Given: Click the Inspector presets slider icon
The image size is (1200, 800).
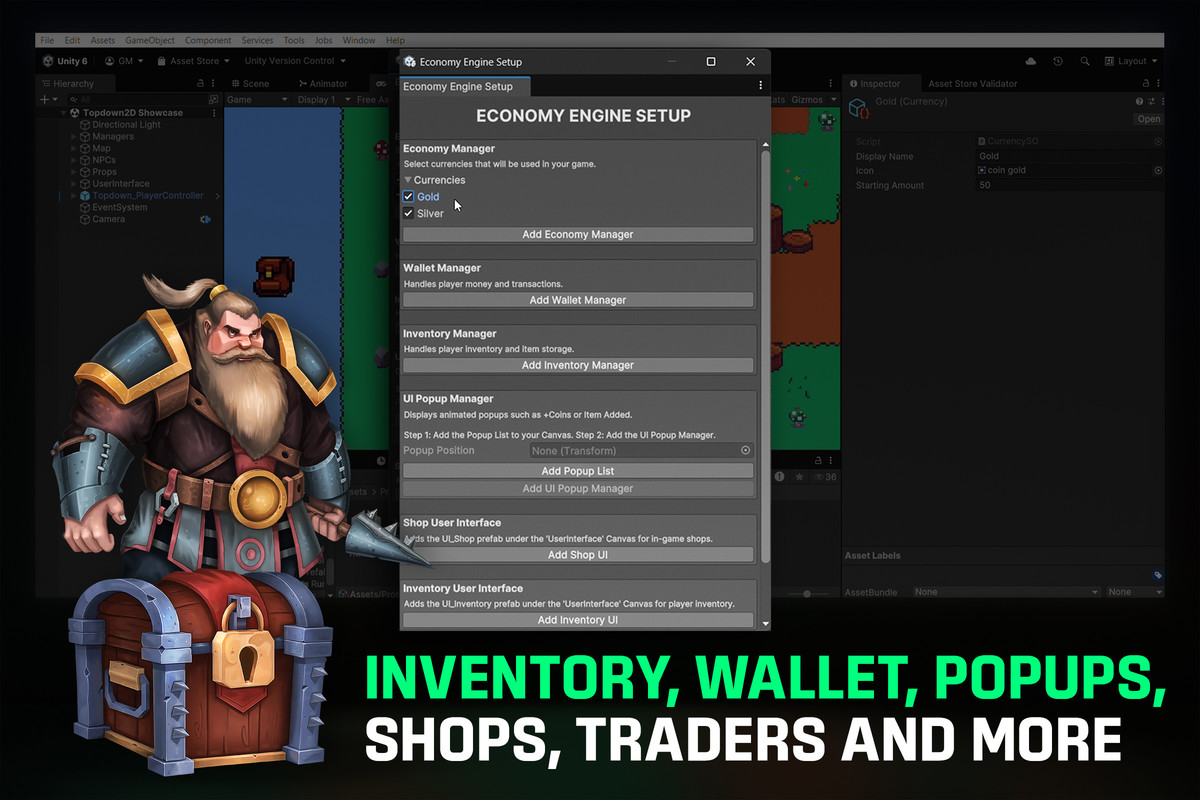Looking at the screenshot, I should pyautogui.click(x=1151, y=101).
